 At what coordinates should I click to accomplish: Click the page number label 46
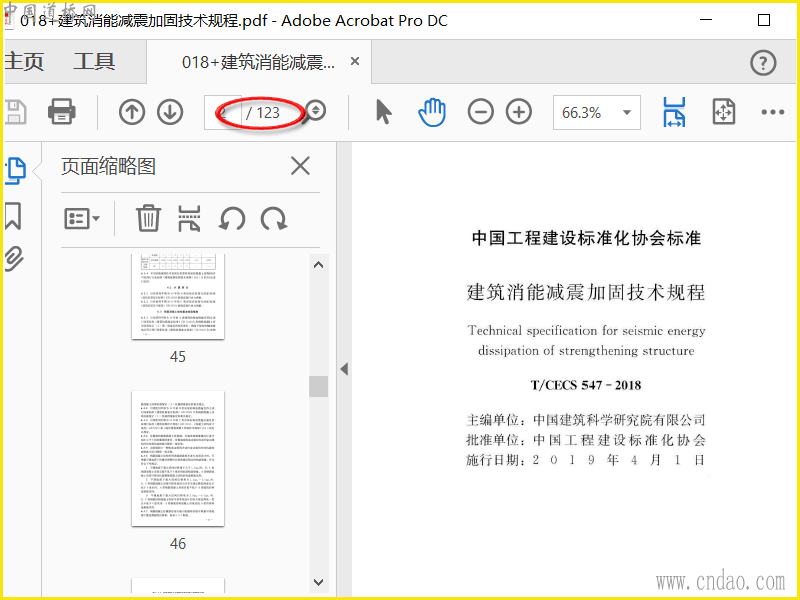(178, 544)
